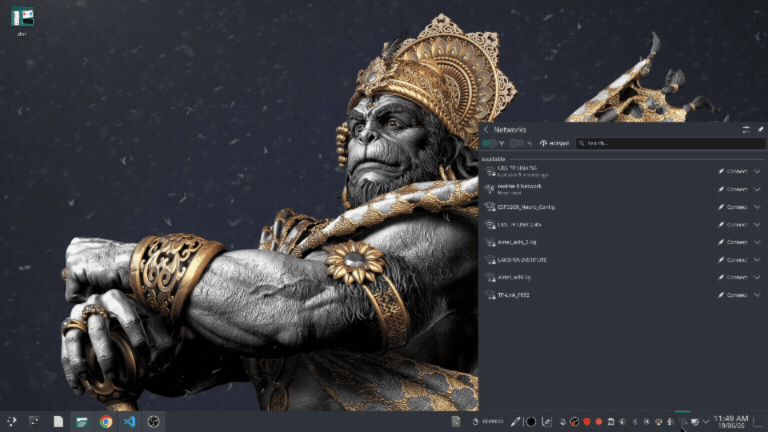The image size is (768, 432).
Task: Connect to ESP32C6_Neuro_Config network
Action: [x=733, y=207]
